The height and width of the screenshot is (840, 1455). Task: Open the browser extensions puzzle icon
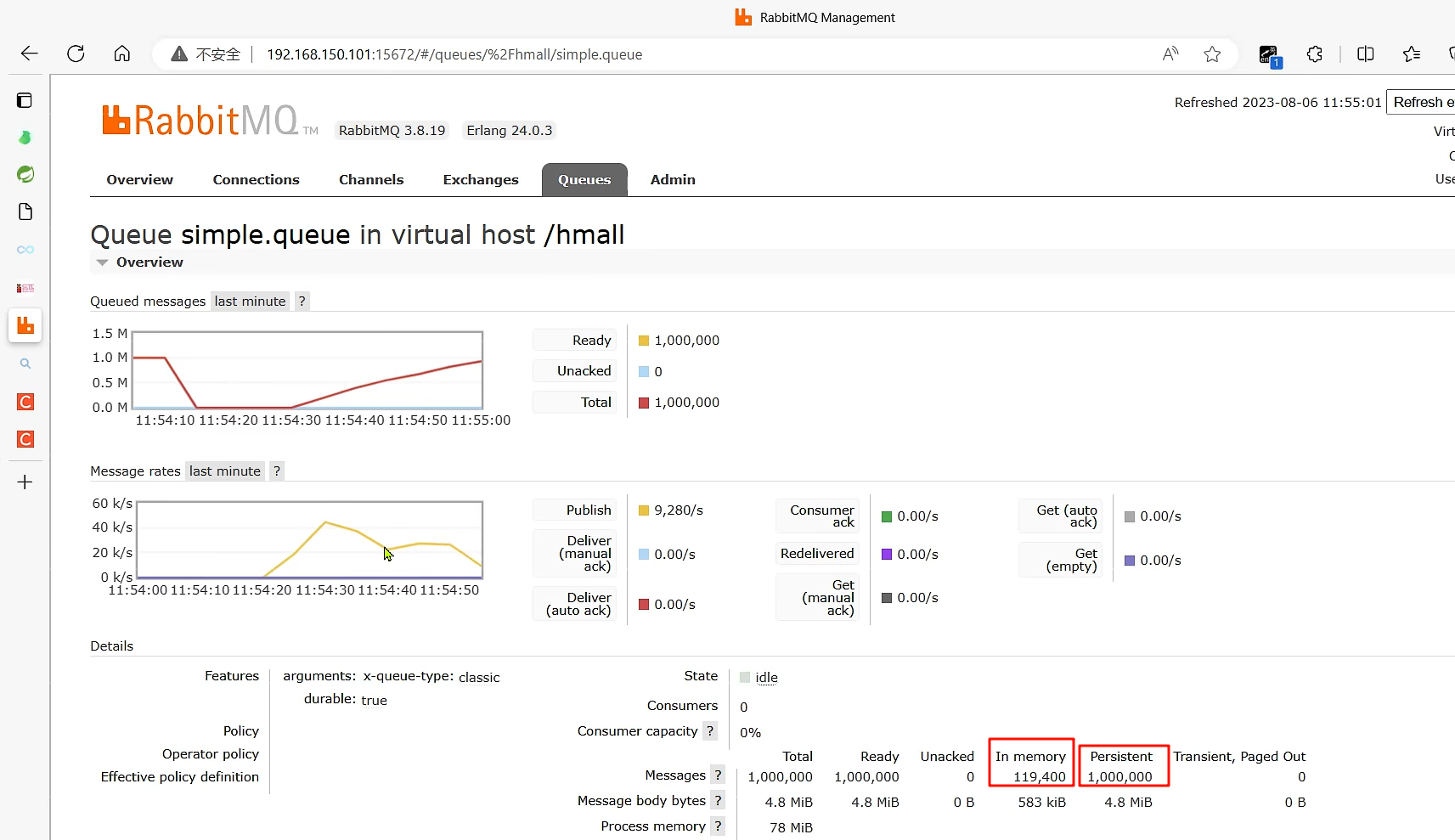1315,54
